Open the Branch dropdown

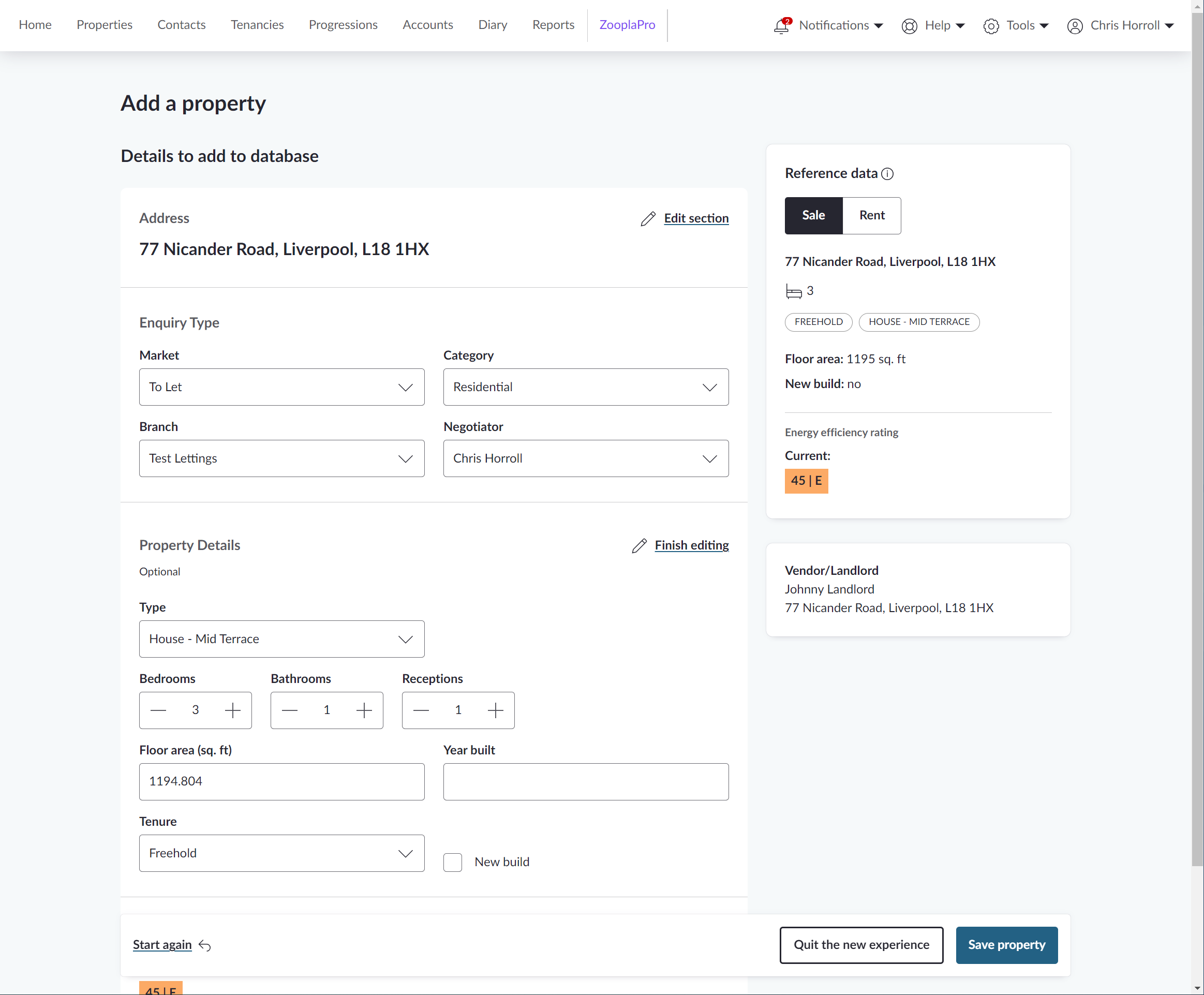point(282,458)
